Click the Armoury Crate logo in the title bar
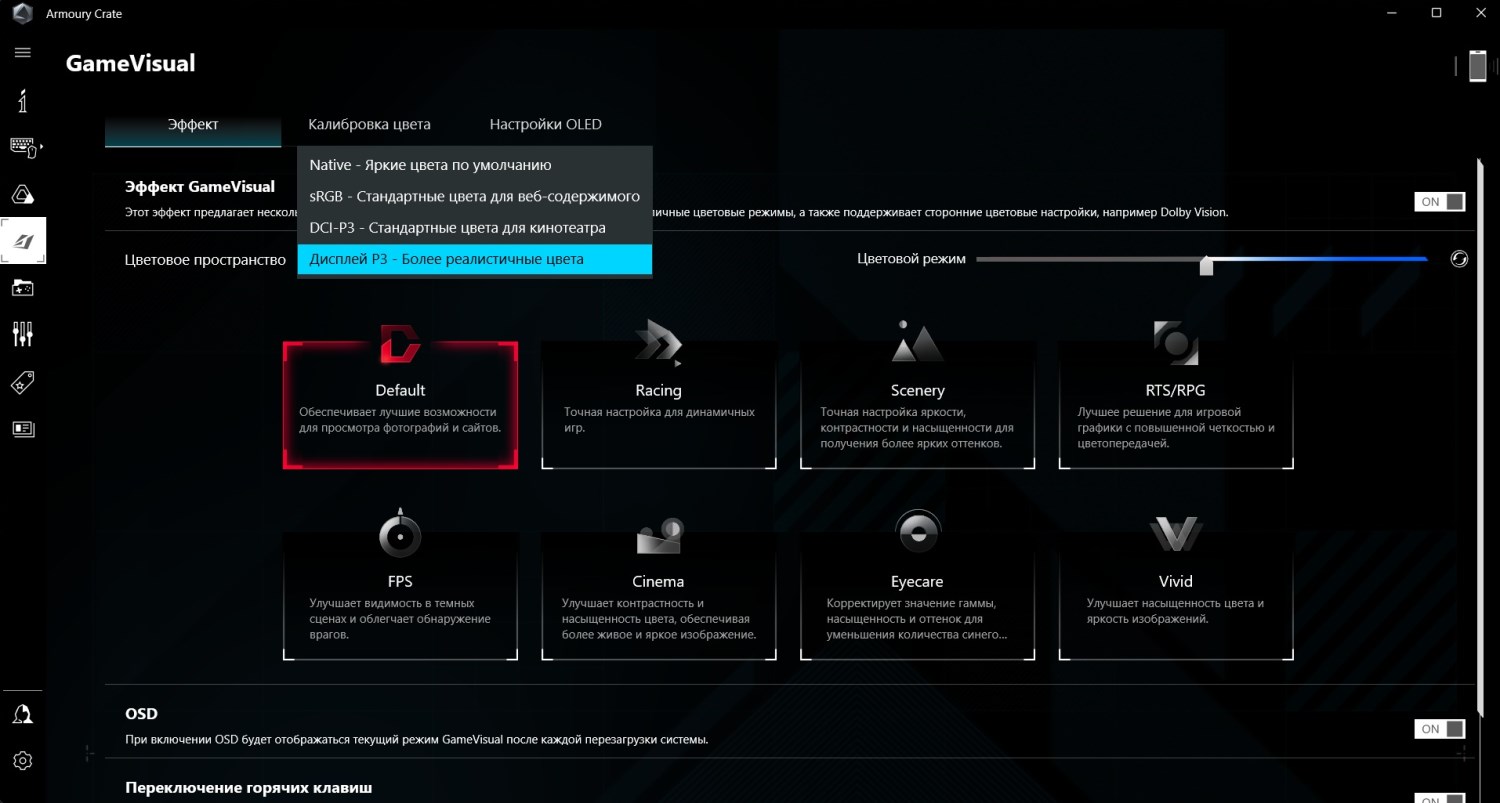The image size is (1500, 803). (x=22, y=13)
